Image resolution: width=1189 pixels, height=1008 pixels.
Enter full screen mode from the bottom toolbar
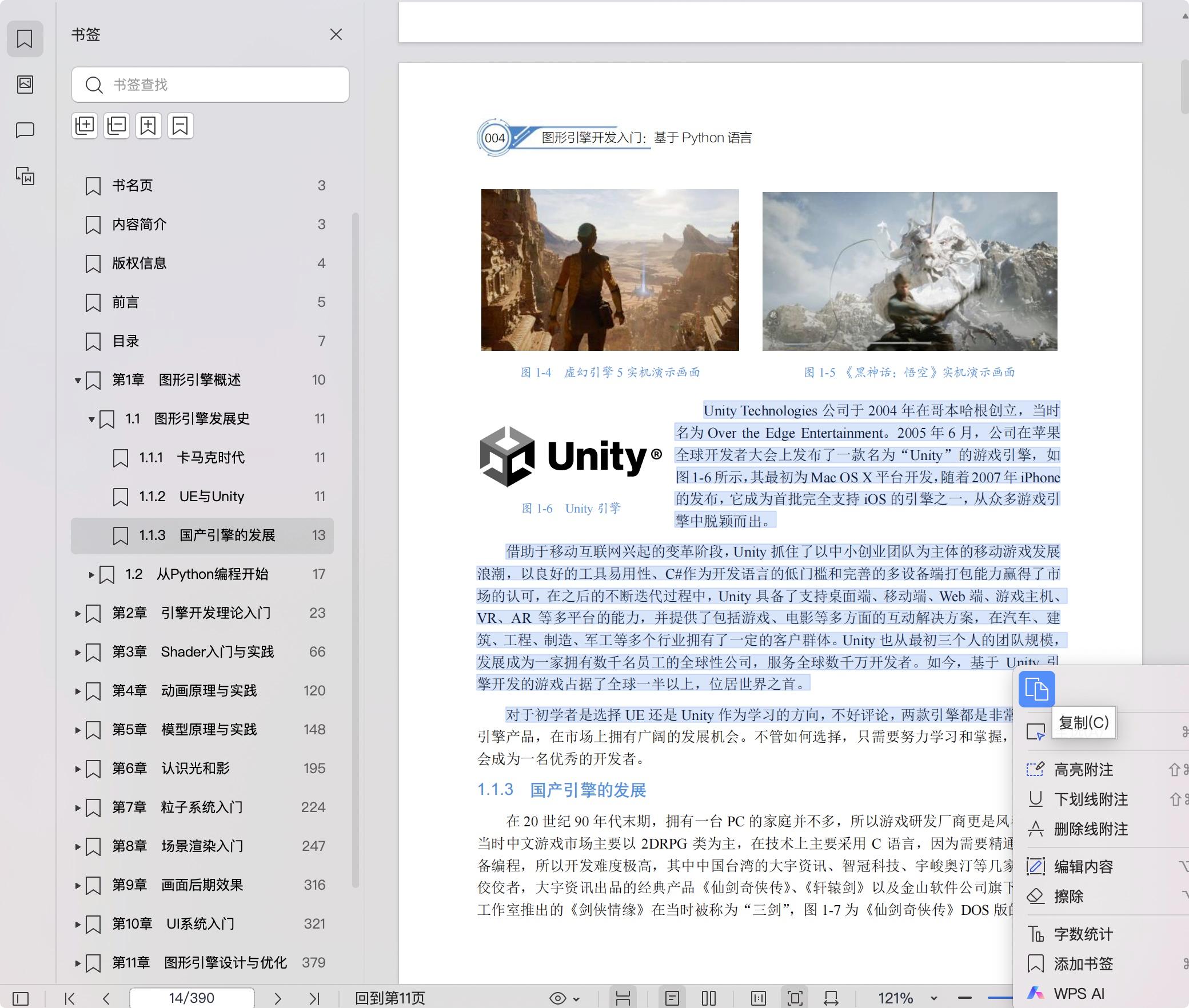pos(795,998)
